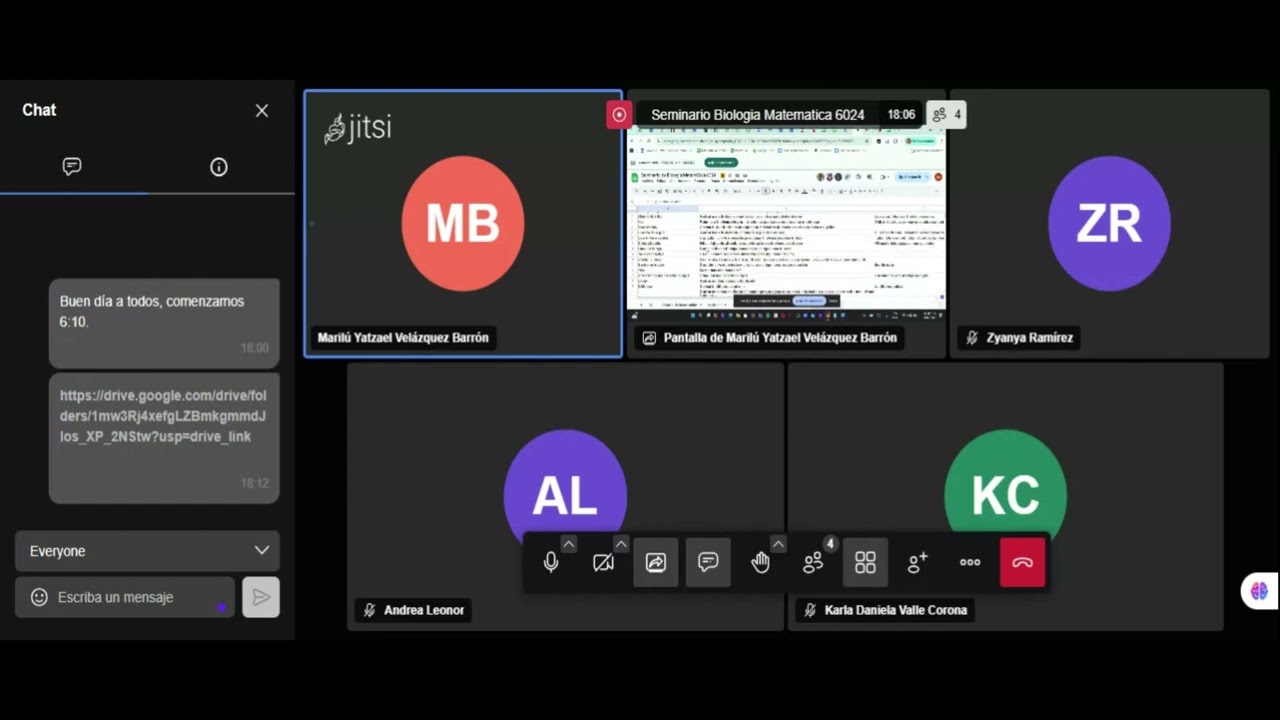Image resolution: width=1280 pixels, height=720 pixels.
Task: Toggle the chat panel from toolbar
Action: [708, 562]
